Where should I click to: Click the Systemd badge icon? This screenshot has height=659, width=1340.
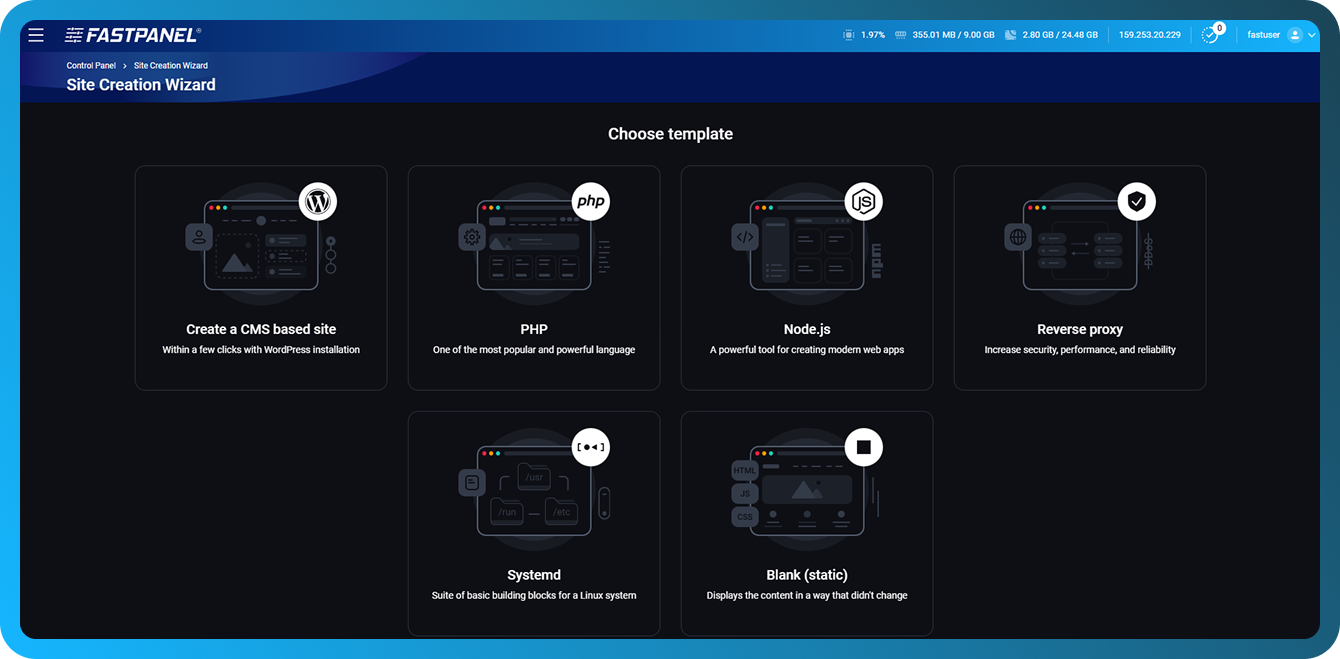click(590, 447)
